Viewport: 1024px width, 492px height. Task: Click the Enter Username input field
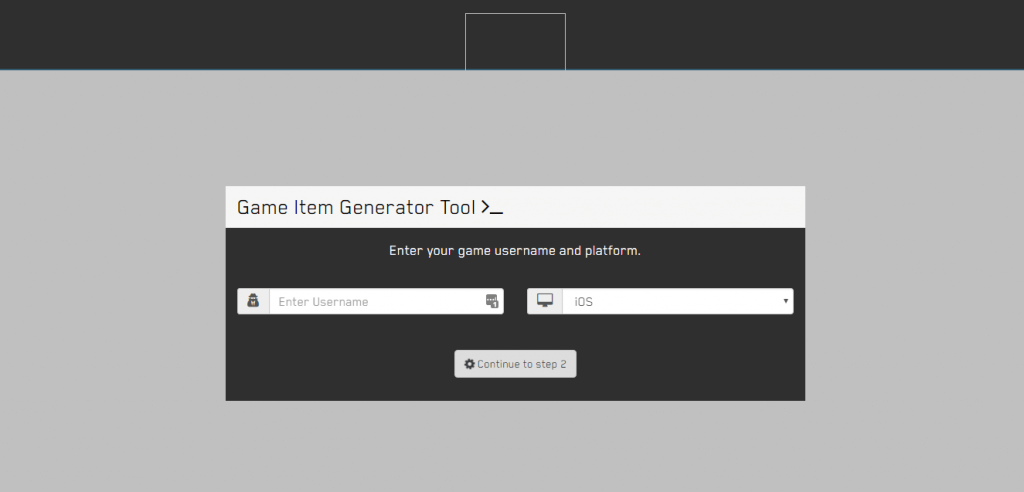[386, 301]
